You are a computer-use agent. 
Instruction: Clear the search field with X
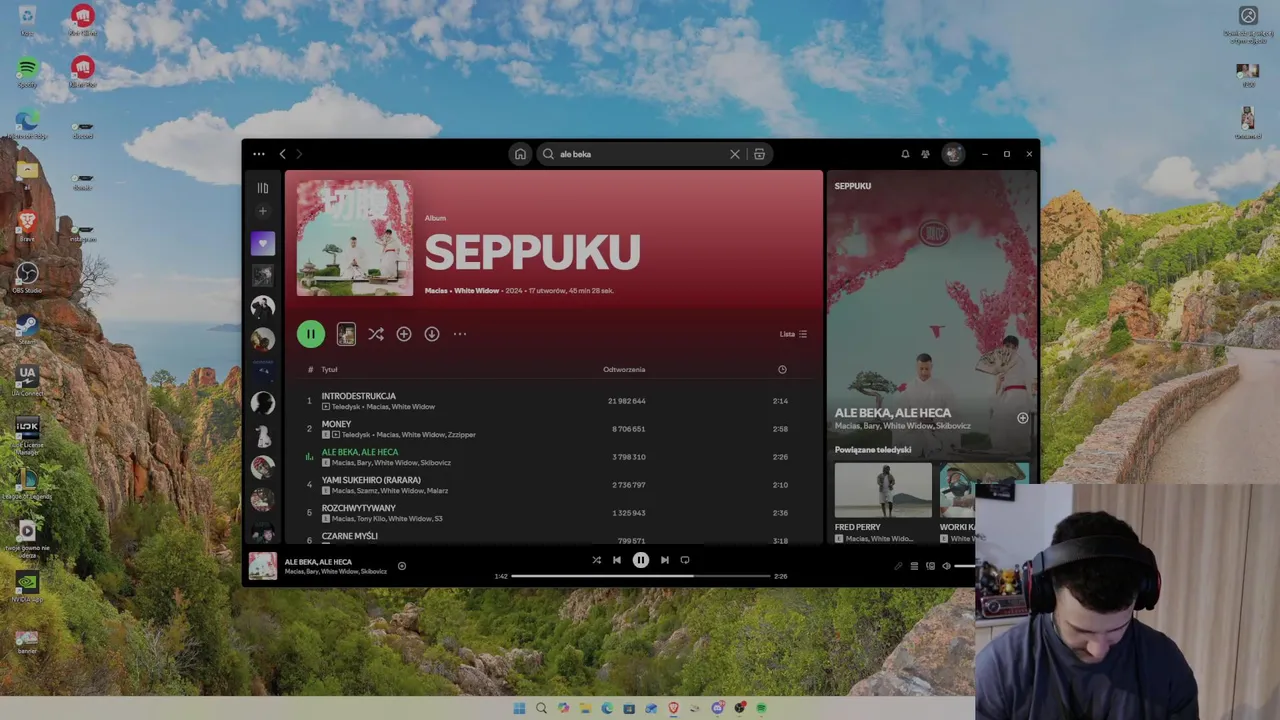coord(735,154)
